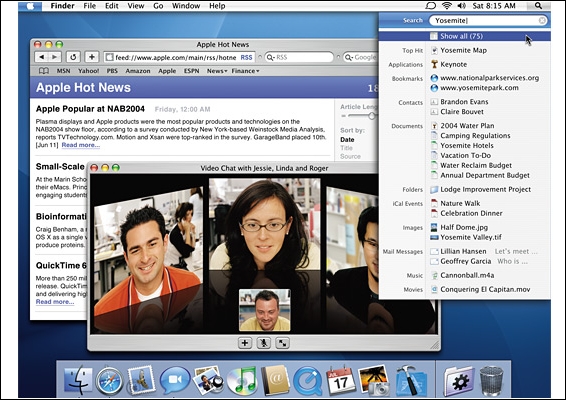Open the Amazon bookmark
The height and width of the screenshot is (400, 566).
tap(138, 71)
